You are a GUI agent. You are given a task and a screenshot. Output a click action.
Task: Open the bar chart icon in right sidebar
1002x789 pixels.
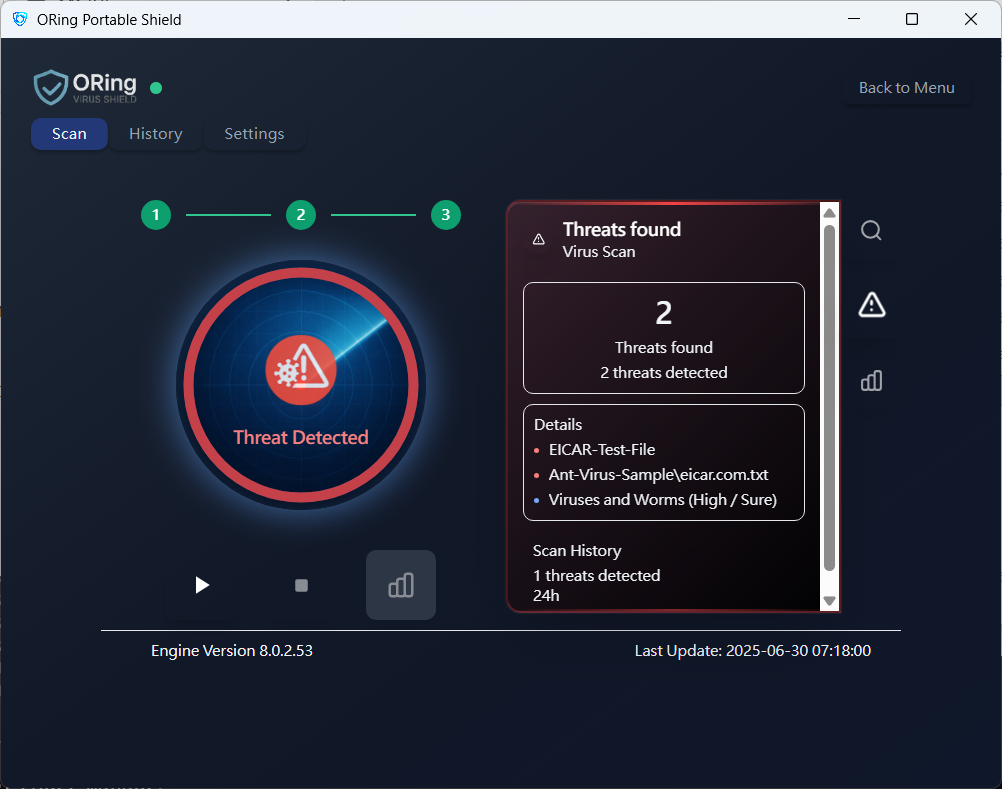[871, 381]
